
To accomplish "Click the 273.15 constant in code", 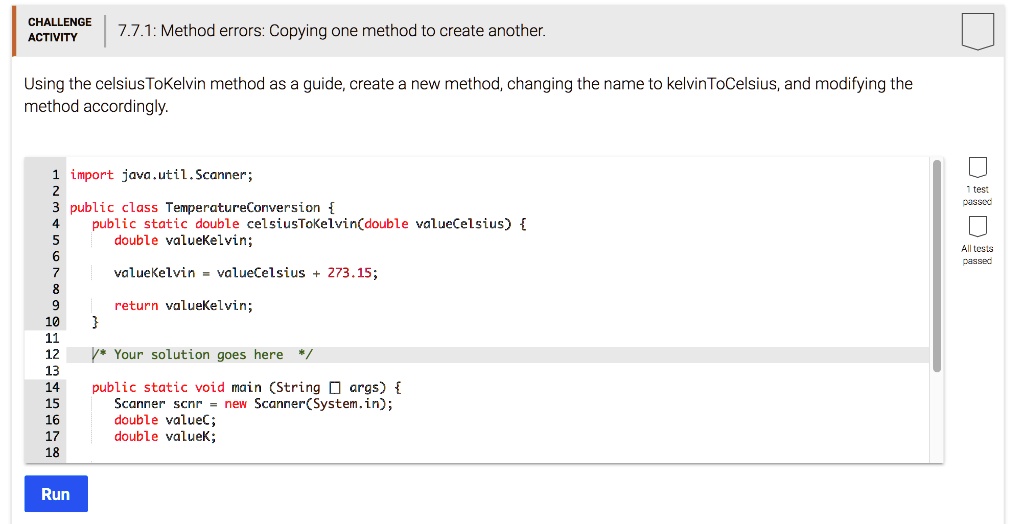I will [349, 273].
